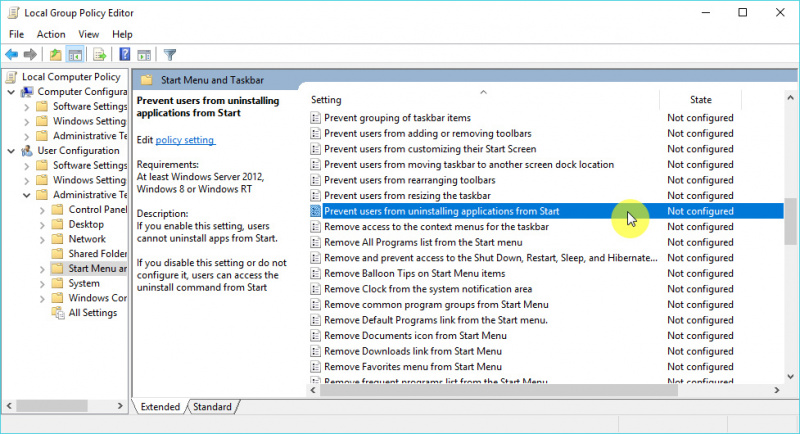Viewport: 800px width, 434px height.
Task: Select the All Settings tree item label
Action: pos(93,313)
